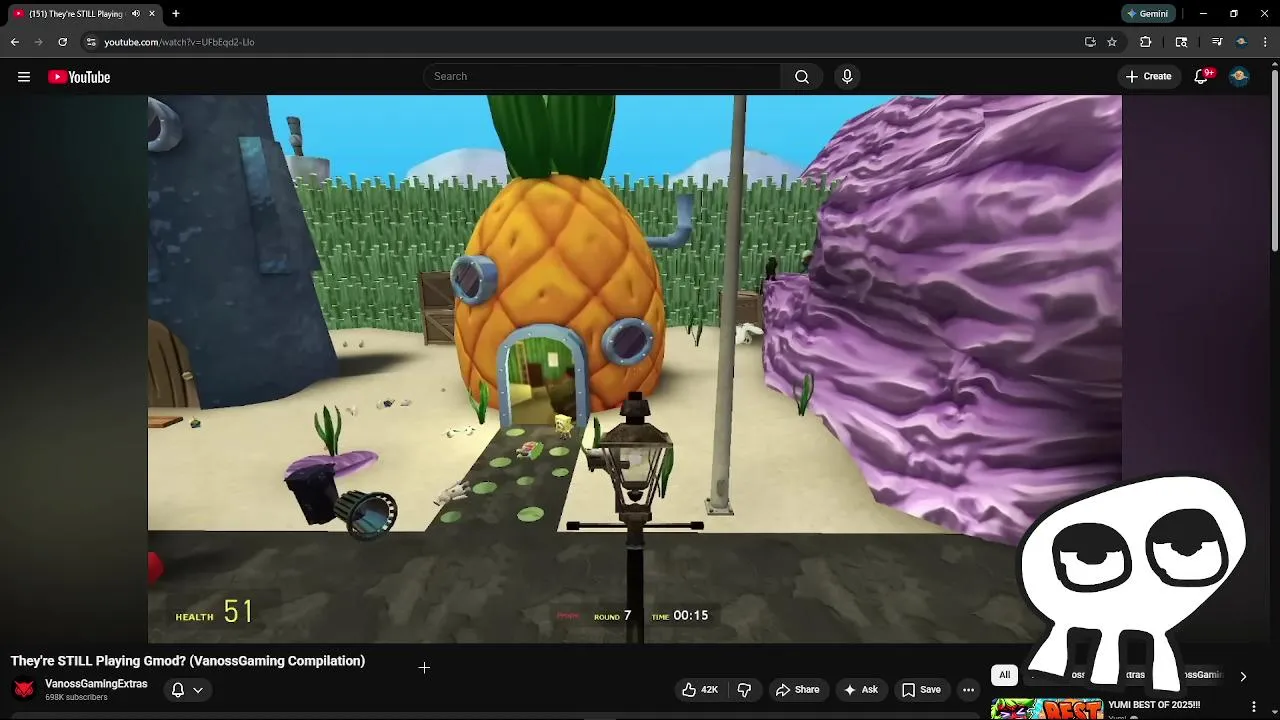Image resolution: width=1280 pixels, height=720 pixels.
Task: Open options for YUMI BEST OF 2025 video
Action: pyautogui.click(x=1254, y=707)
